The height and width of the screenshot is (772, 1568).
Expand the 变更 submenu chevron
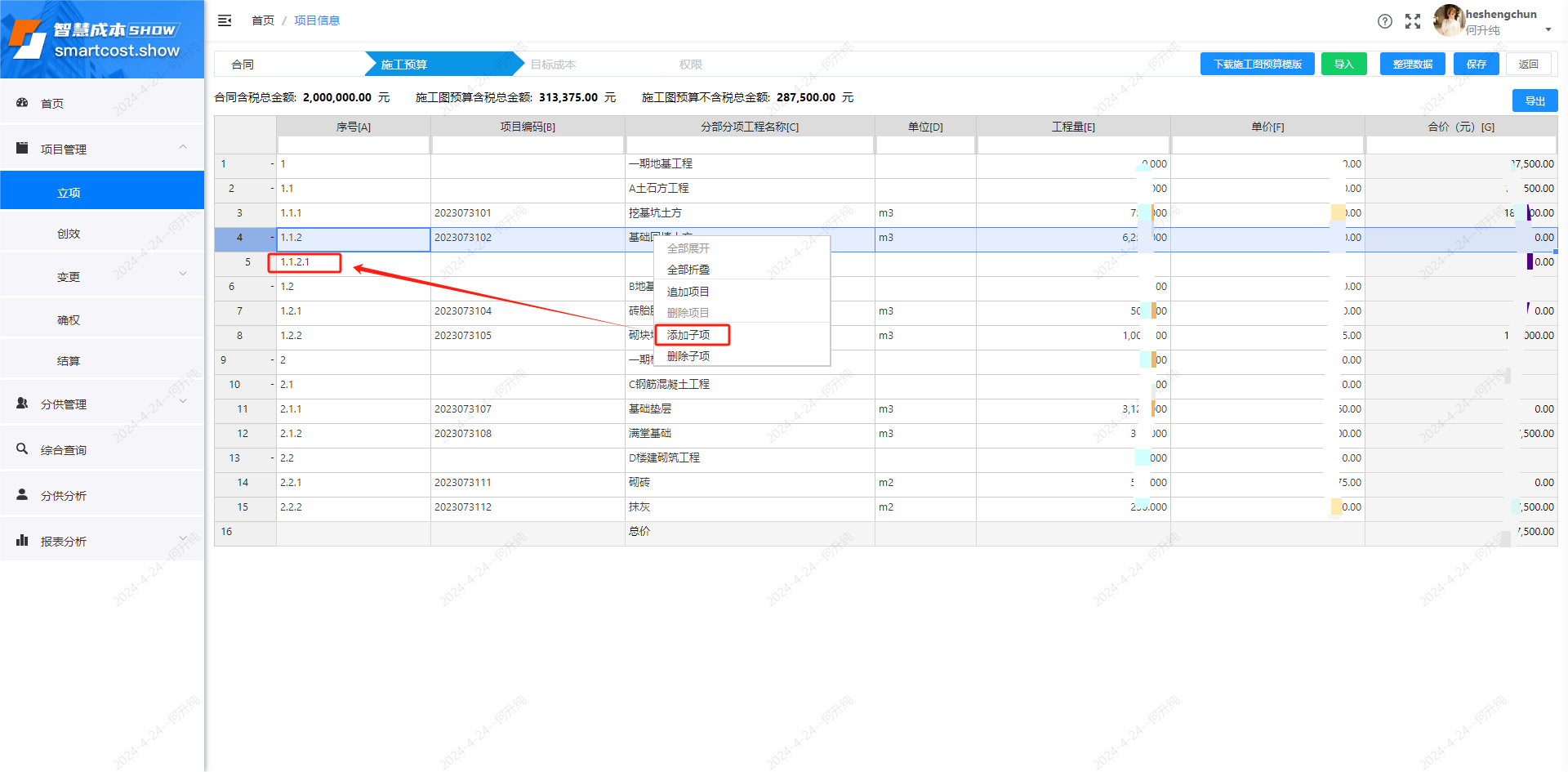(x=183, y=274)
